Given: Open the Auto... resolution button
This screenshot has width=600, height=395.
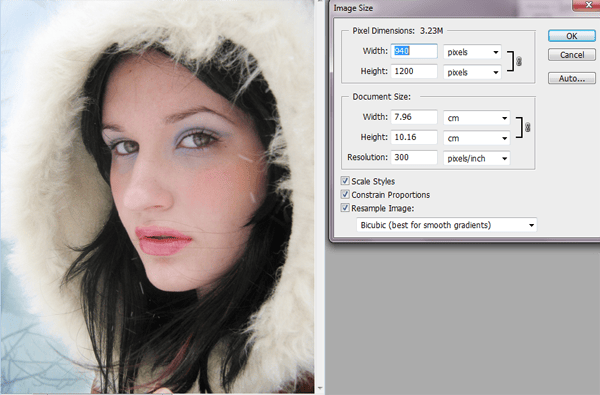Looking at the screenshot, I should point(572,78).
